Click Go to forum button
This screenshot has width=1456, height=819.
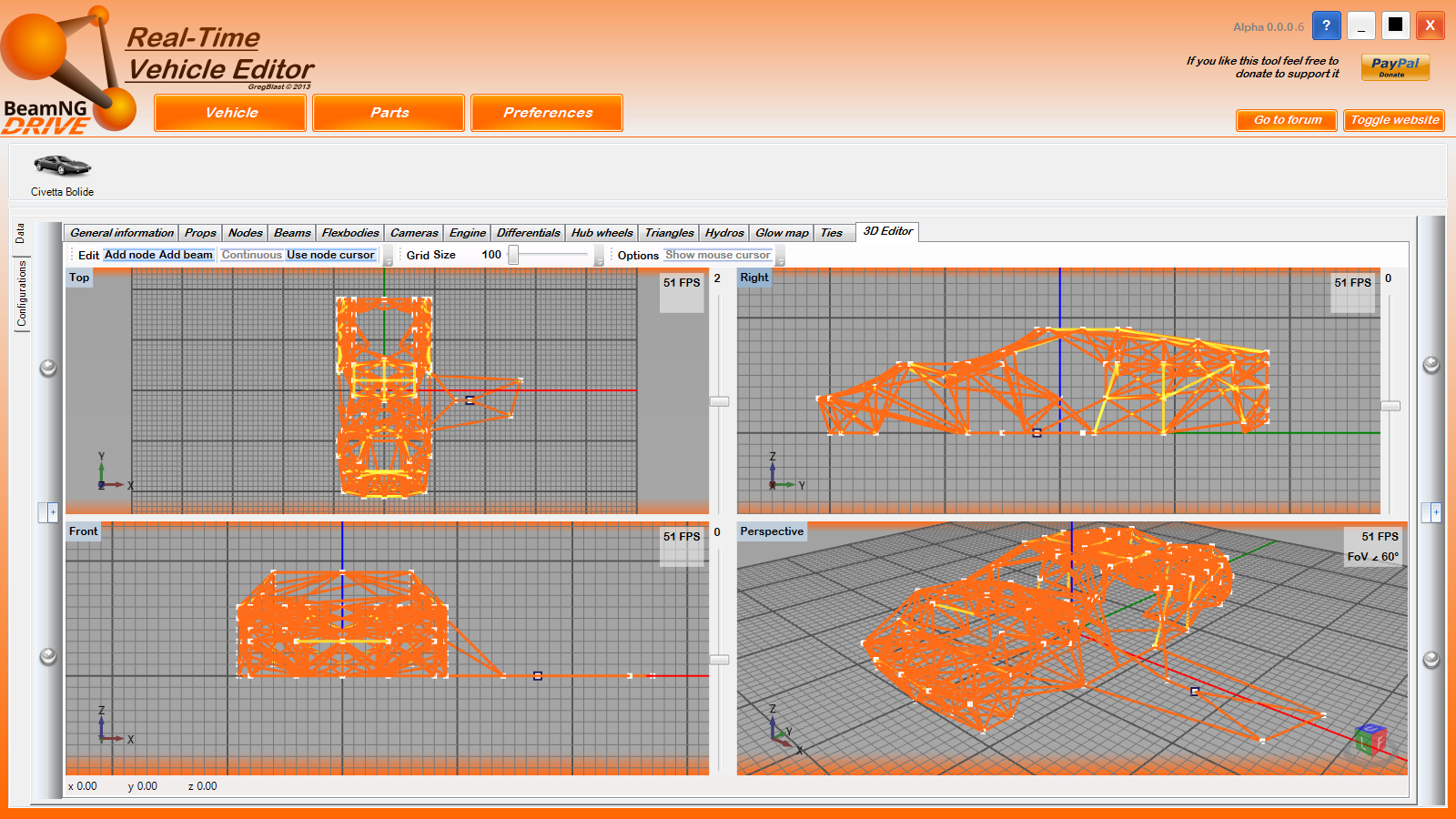point(1287,120)
